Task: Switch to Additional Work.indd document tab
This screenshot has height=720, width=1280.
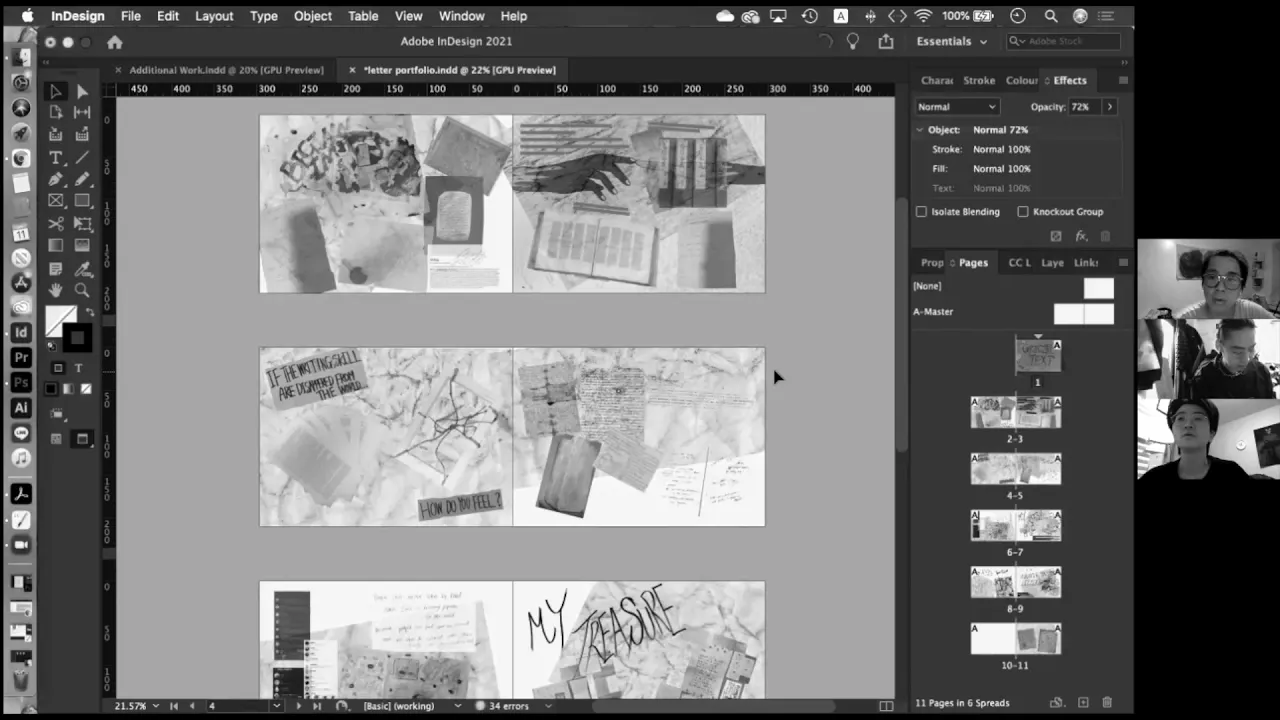Action: tap(226, 70)
